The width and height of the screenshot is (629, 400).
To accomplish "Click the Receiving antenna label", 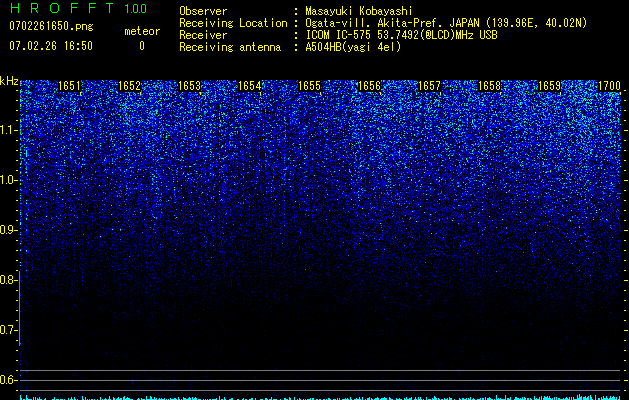I will pyautogui.click(x=230, y=47).
